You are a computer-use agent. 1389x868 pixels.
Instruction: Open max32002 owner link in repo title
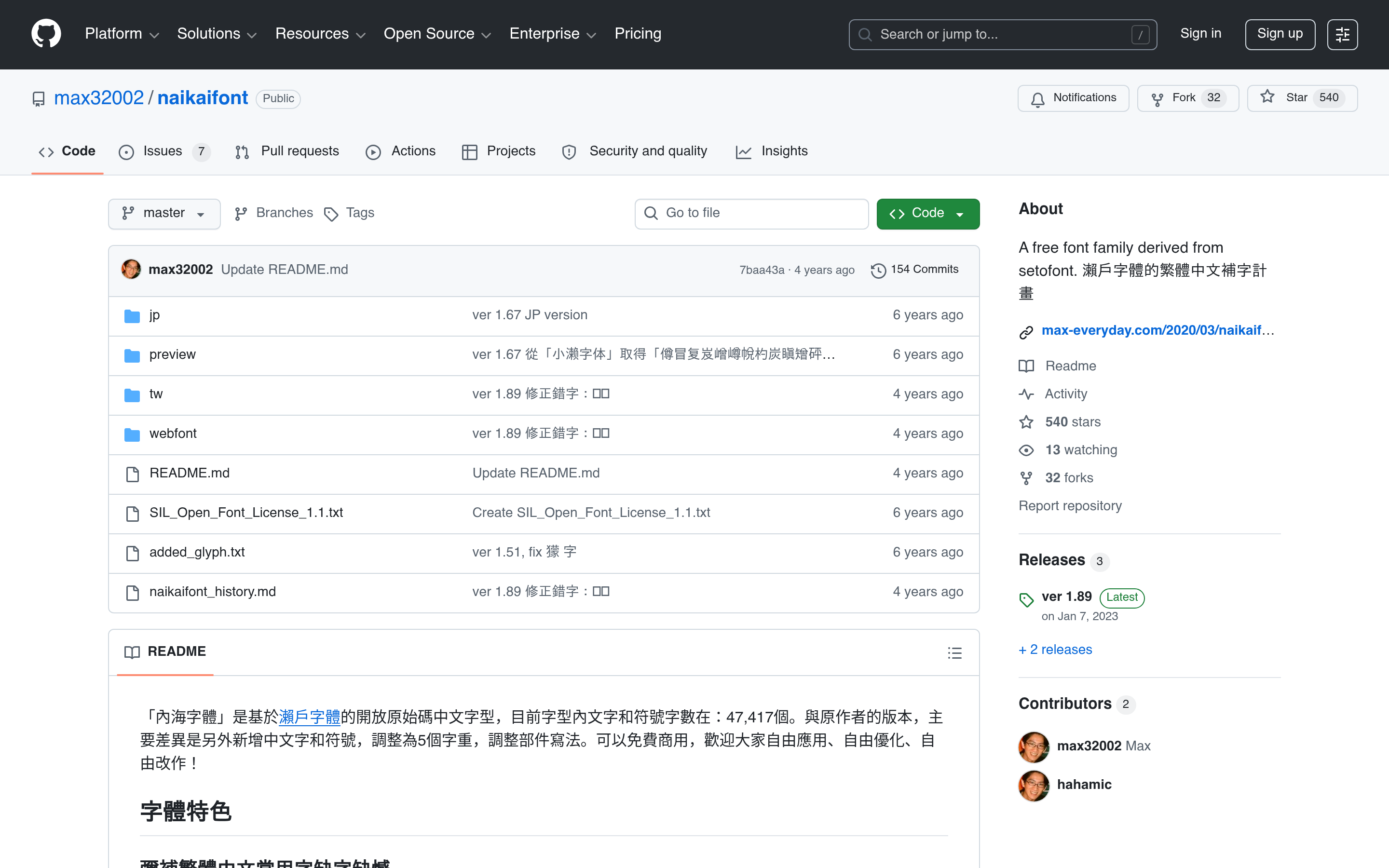click(x=99, y=98)
